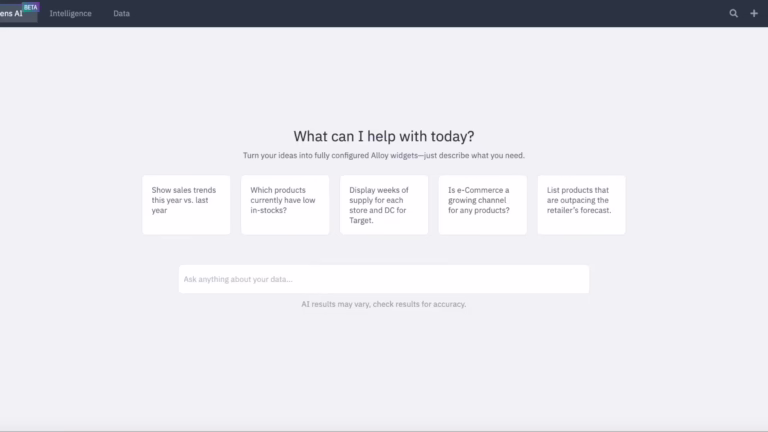Open the search magnifier icon
Screen dimensions: 768x432
click(734, 14)
